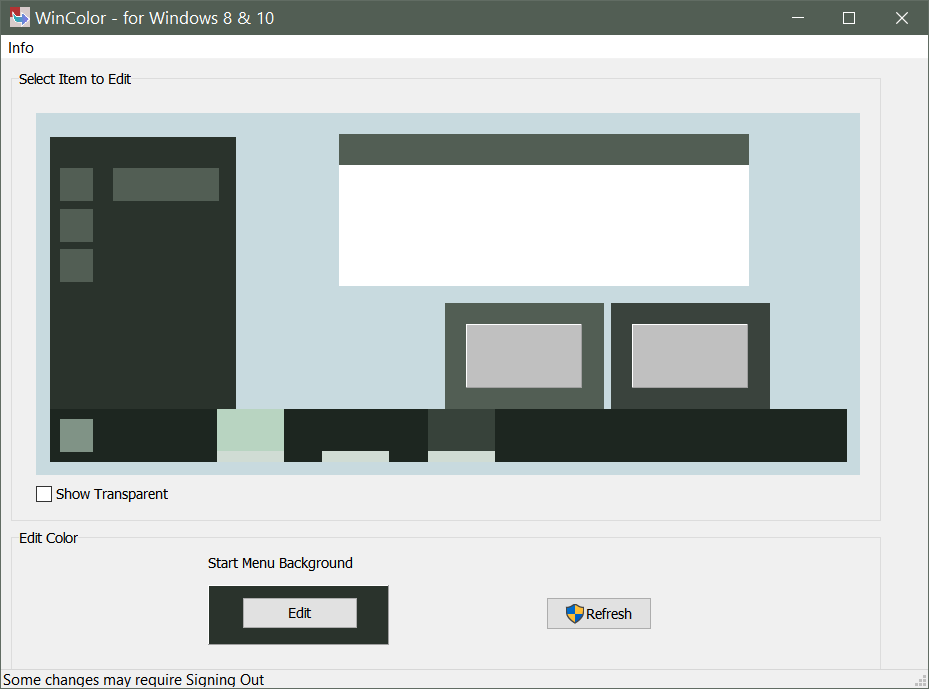Click the shield icon on Refresh button
This screenshot has height=689, width=929.
pyautogui.click(x=575, y=614)
